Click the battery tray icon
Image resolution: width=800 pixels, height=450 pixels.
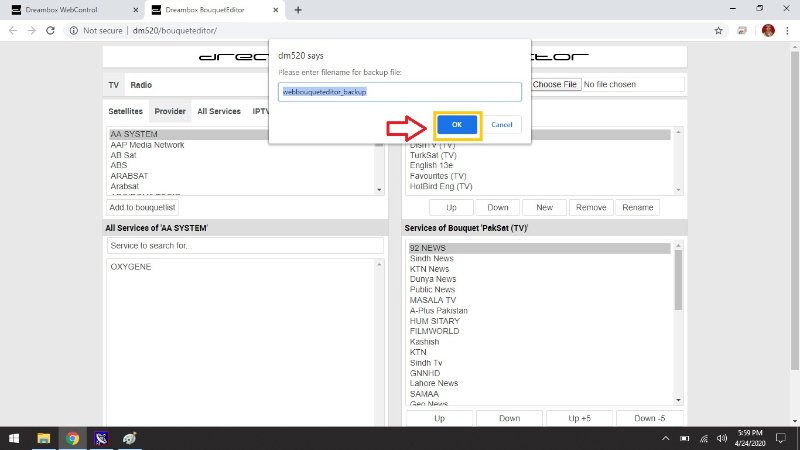tap(685, 438)
